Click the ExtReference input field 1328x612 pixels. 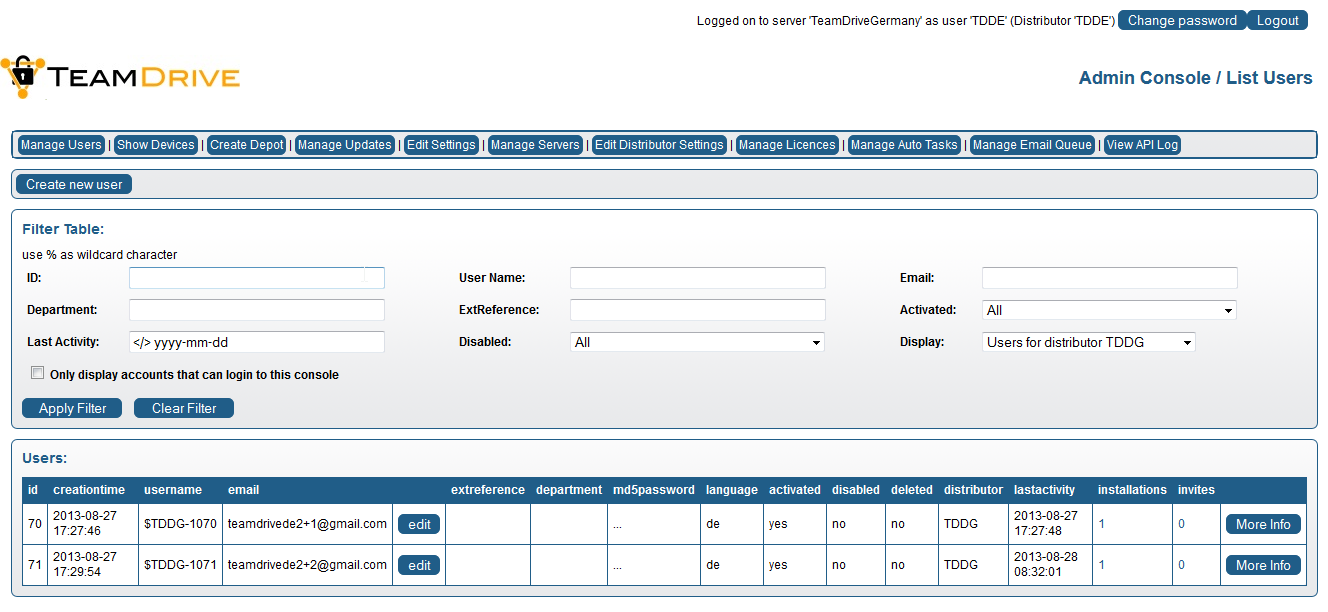point(698,310)
